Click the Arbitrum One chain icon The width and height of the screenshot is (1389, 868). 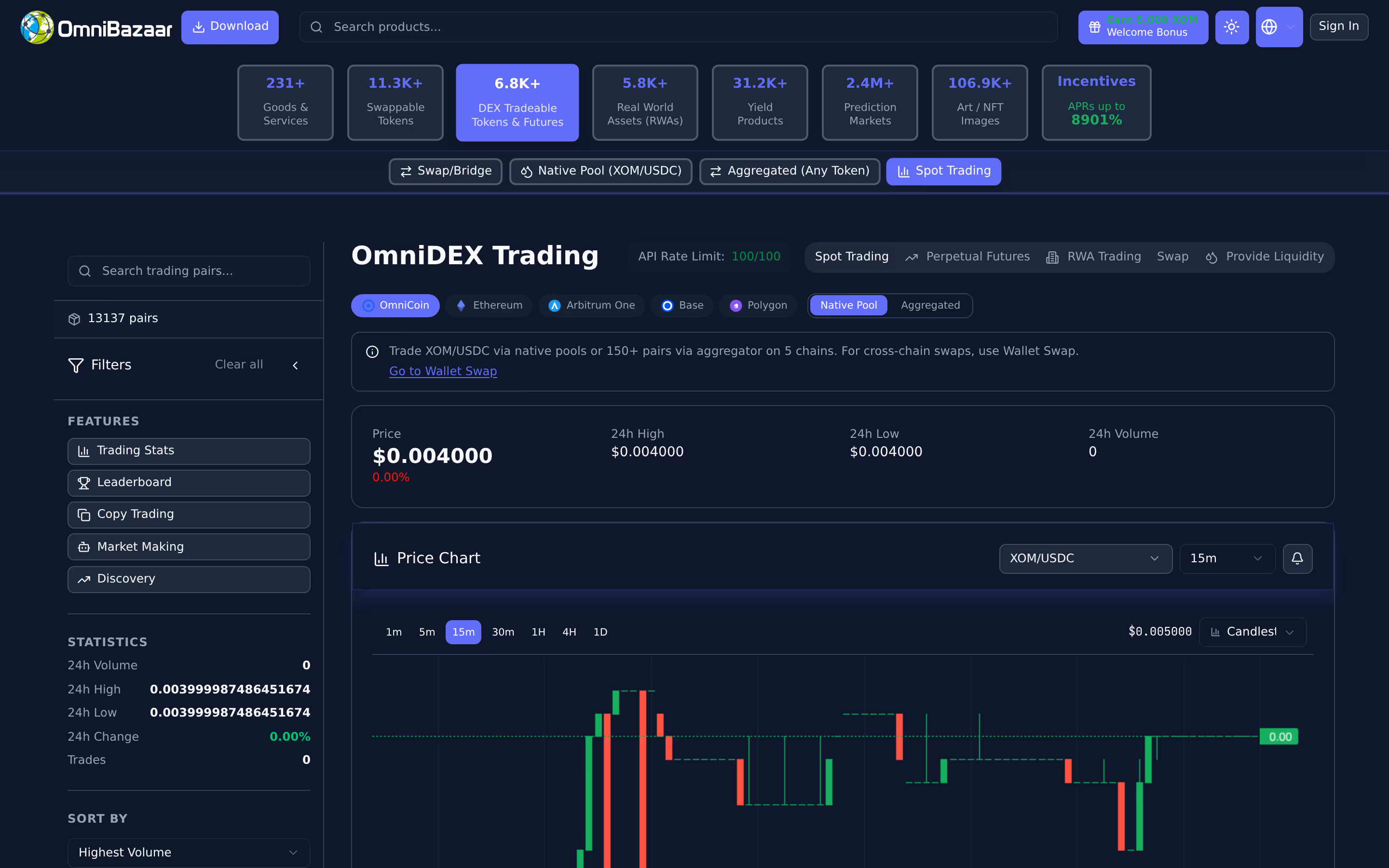click(555, 305)
